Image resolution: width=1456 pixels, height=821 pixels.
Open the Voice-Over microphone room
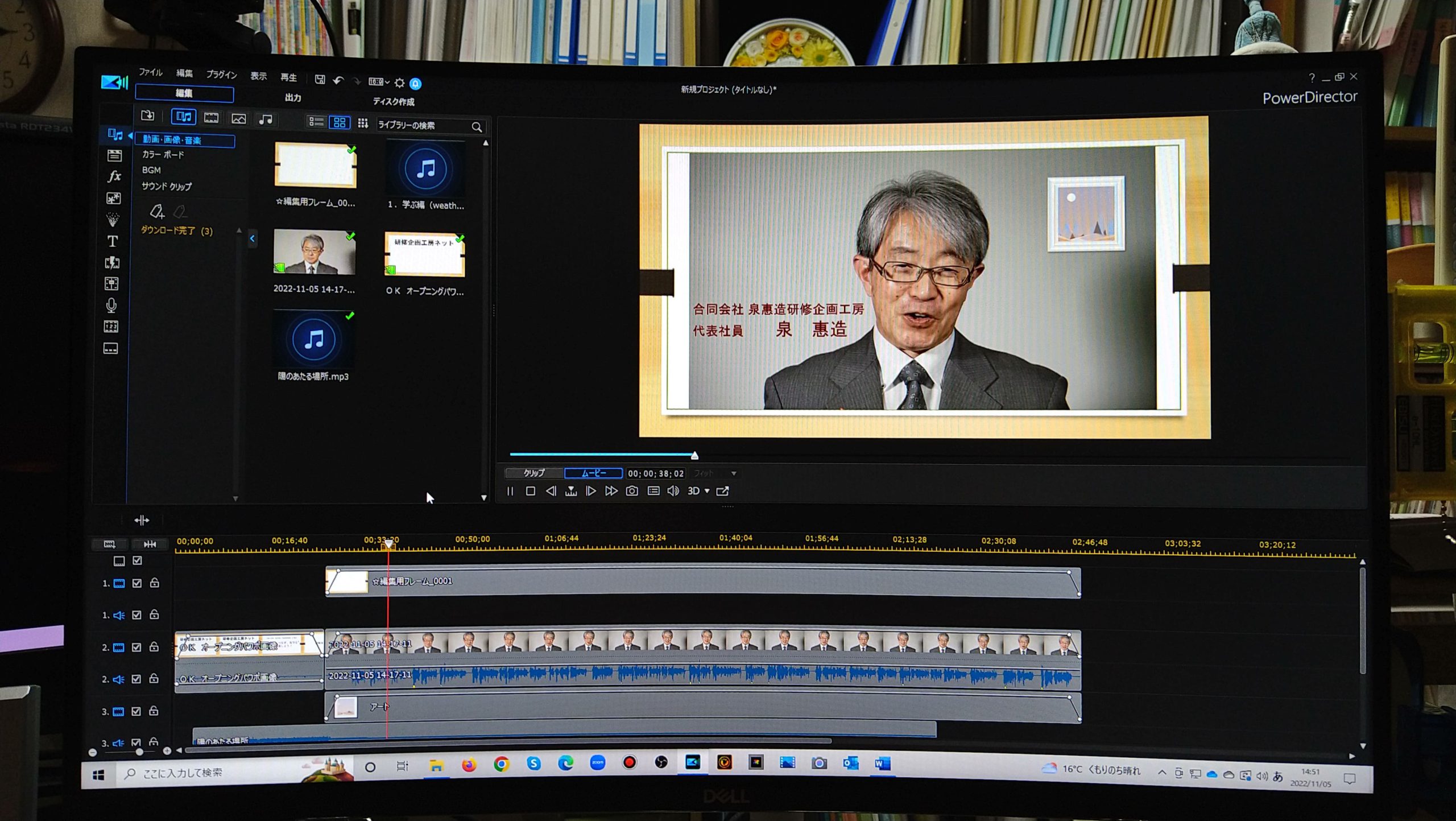point(111,306)
